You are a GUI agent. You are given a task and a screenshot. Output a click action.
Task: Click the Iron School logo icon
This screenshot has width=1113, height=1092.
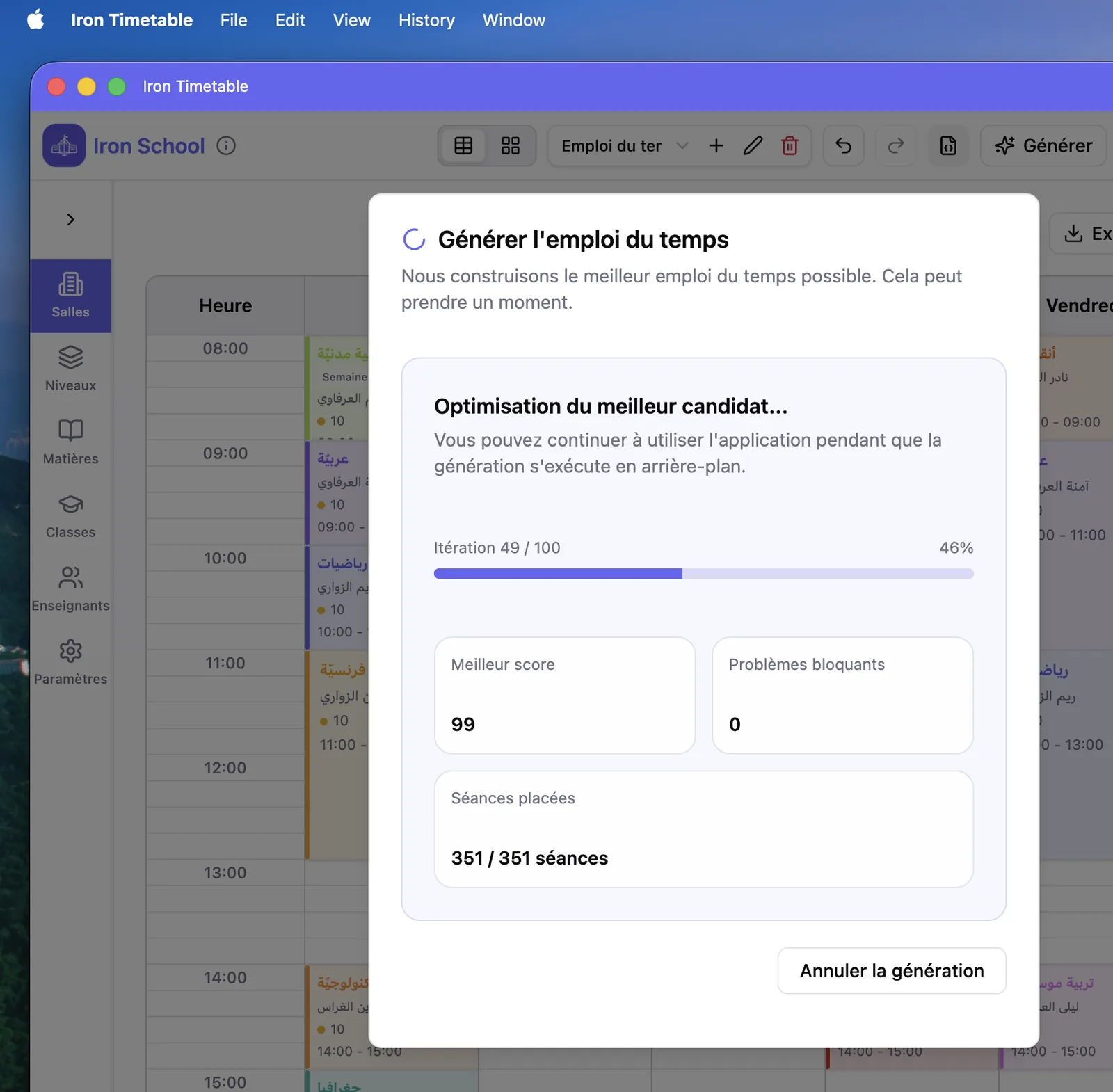pyautogui.click(x=64, y=145)
